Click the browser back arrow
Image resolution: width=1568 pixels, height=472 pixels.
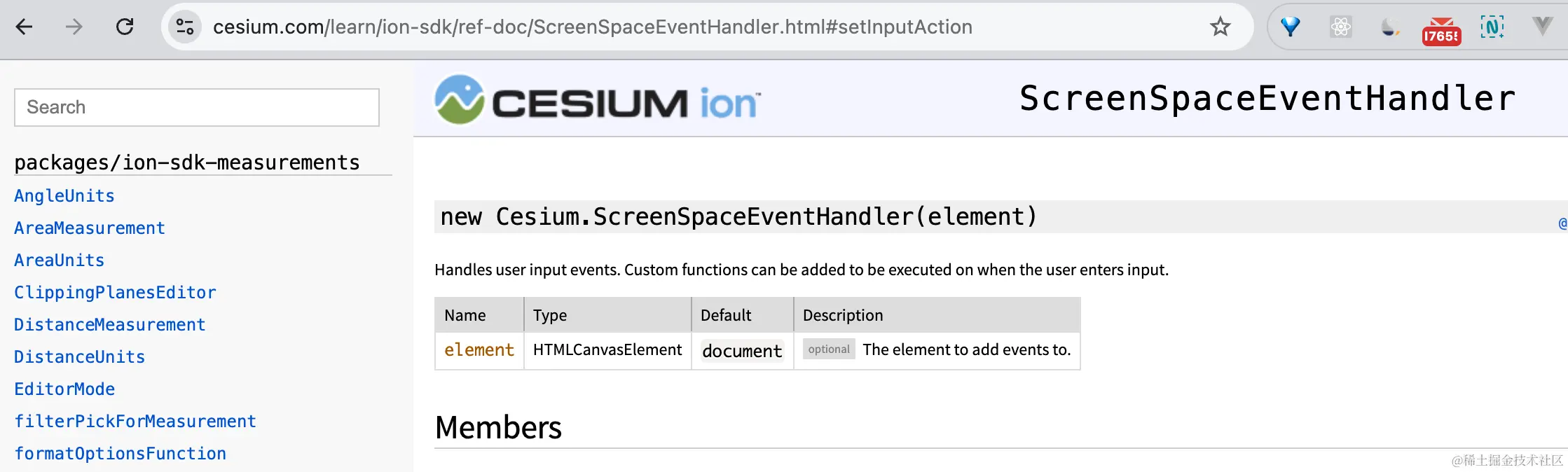pos(25,27)
